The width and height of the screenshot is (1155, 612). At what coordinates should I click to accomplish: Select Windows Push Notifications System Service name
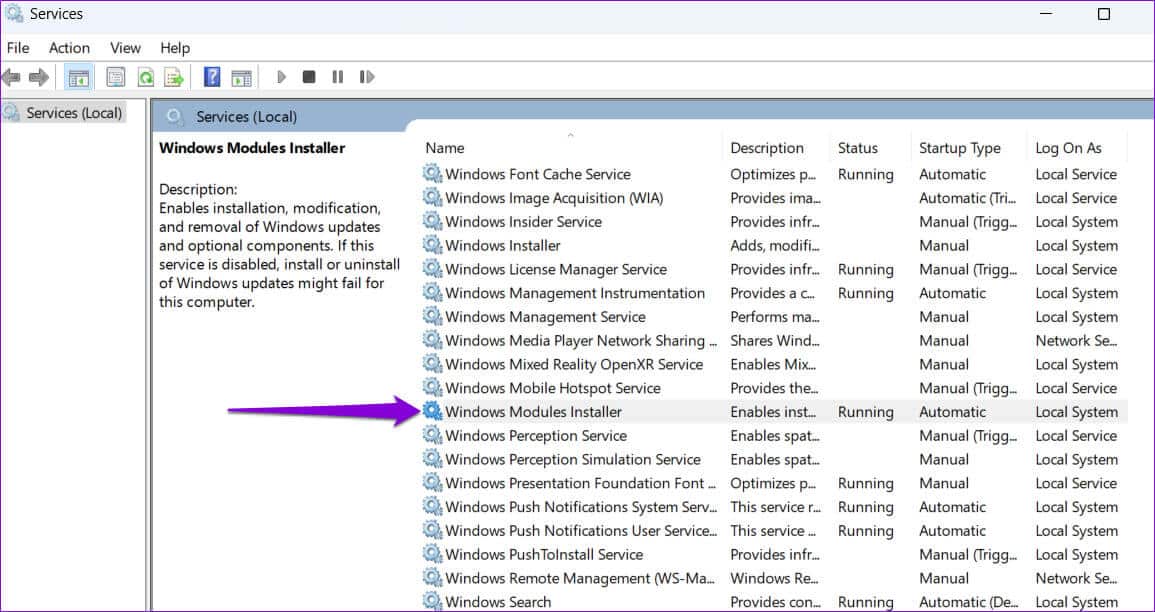(580, 507)
